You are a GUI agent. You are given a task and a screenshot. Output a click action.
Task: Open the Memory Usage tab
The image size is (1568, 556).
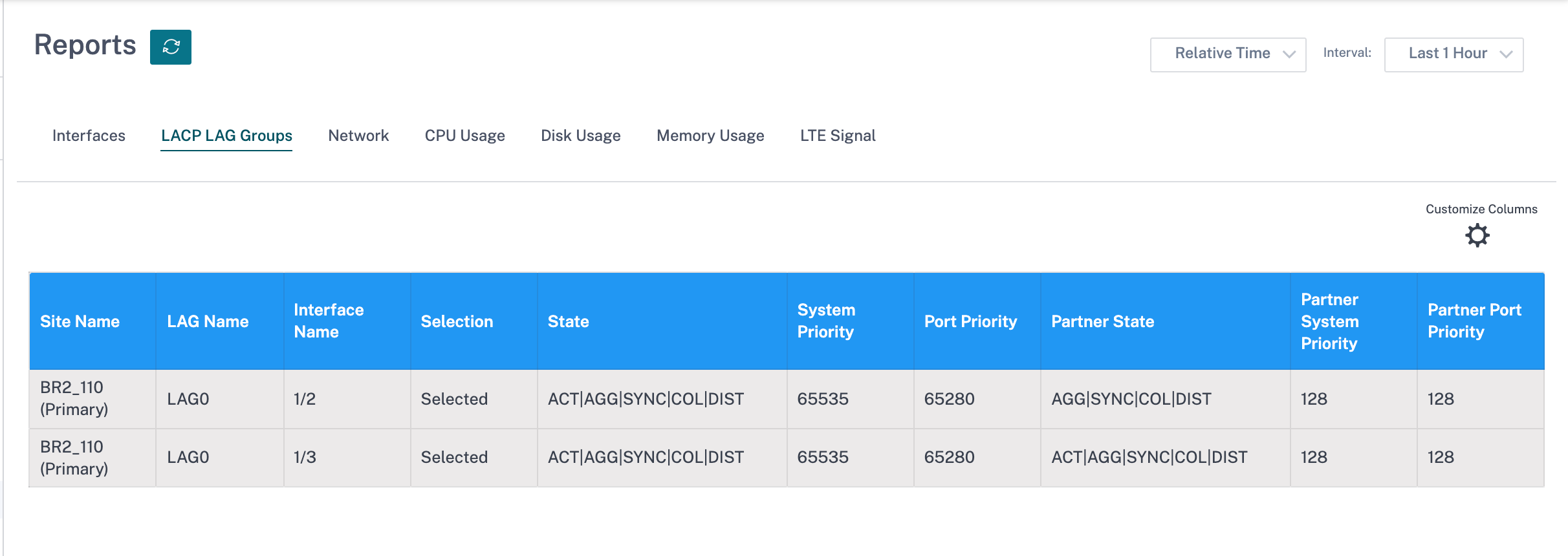pyautogui.click(x=710, y=136)
